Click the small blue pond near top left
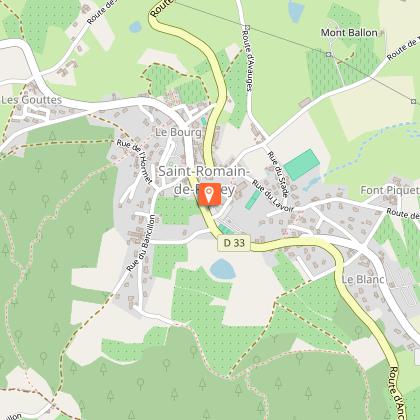The image size is (420, 420). click(x=135, y=27)
